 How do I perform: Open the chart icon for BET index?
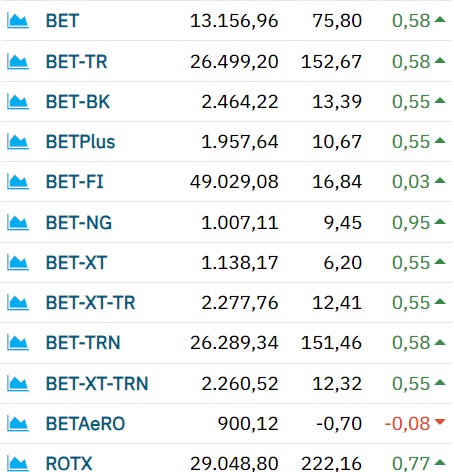[x=18, y=21]
